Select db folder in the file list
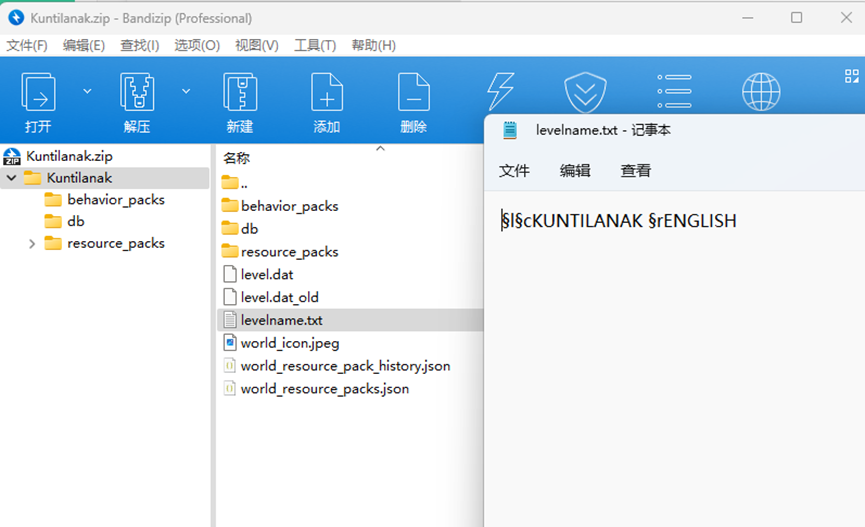Image resolution: width=865 pixels, height=527 pixels. pos(249,228)
